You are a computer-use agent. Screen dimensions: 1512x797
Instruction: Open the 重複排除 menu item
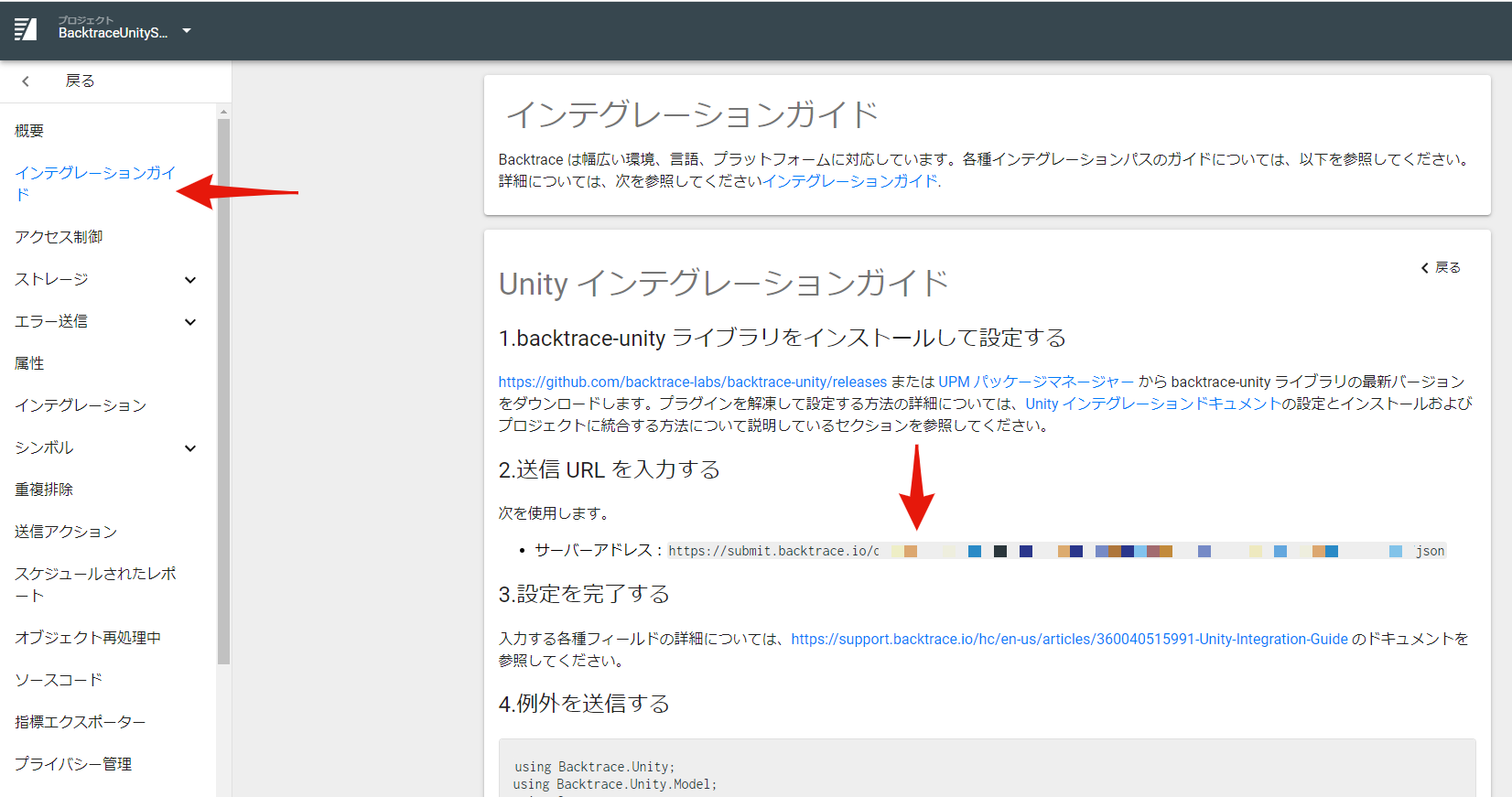coord(44,490)
